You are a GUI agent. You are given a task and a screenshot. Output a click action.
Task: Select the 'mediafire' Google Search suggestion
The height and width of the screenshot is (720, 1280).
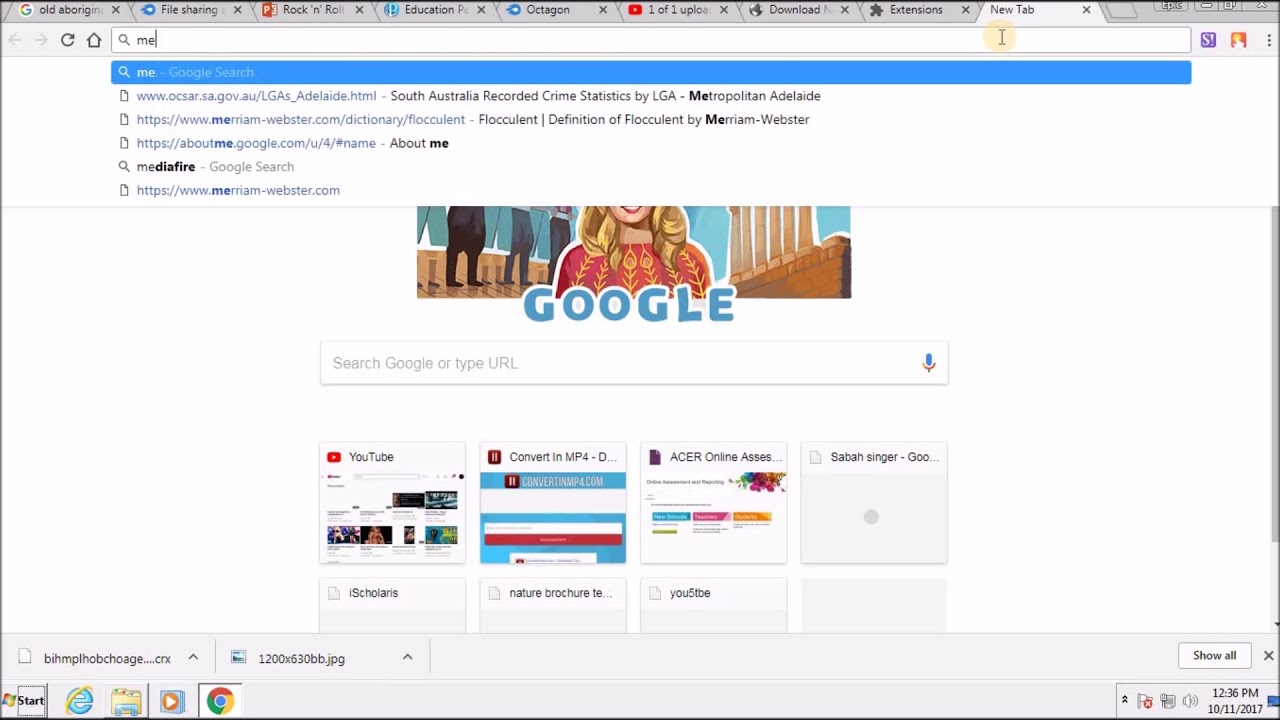(651, 166)
